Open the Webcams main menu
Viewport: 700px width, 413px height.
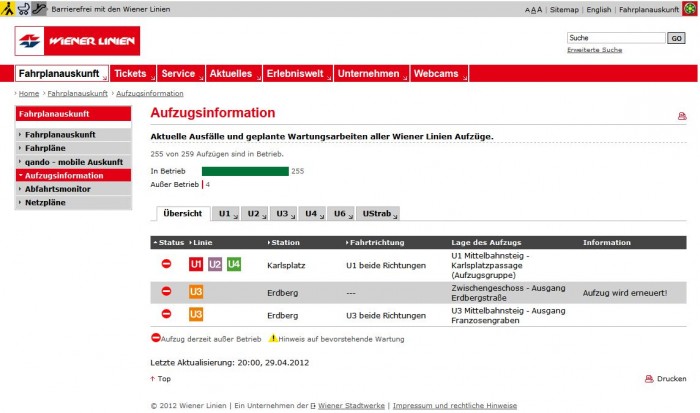coord(439,74)
